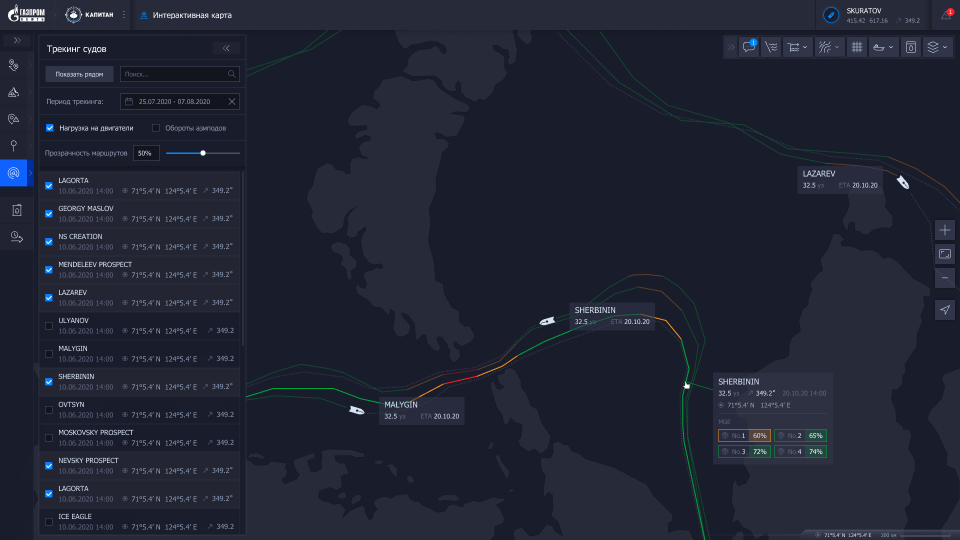The image size is (960, 540).
Task: Expand the layers dropdown in map toolbar
Action: click(x=936, y=47)
